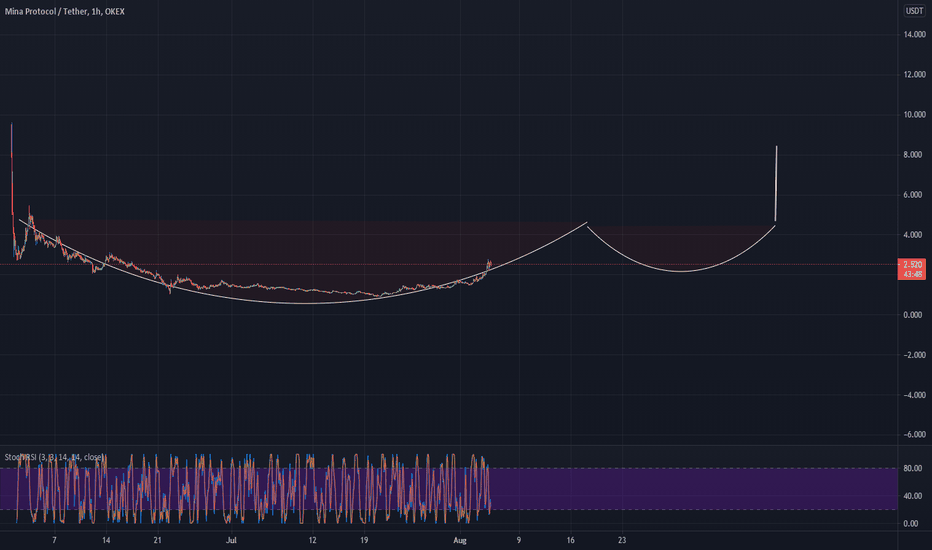The height and width of the screenshot is (550, 932).
Task: Click the date label 14 on the time axis
Action: 106,540
